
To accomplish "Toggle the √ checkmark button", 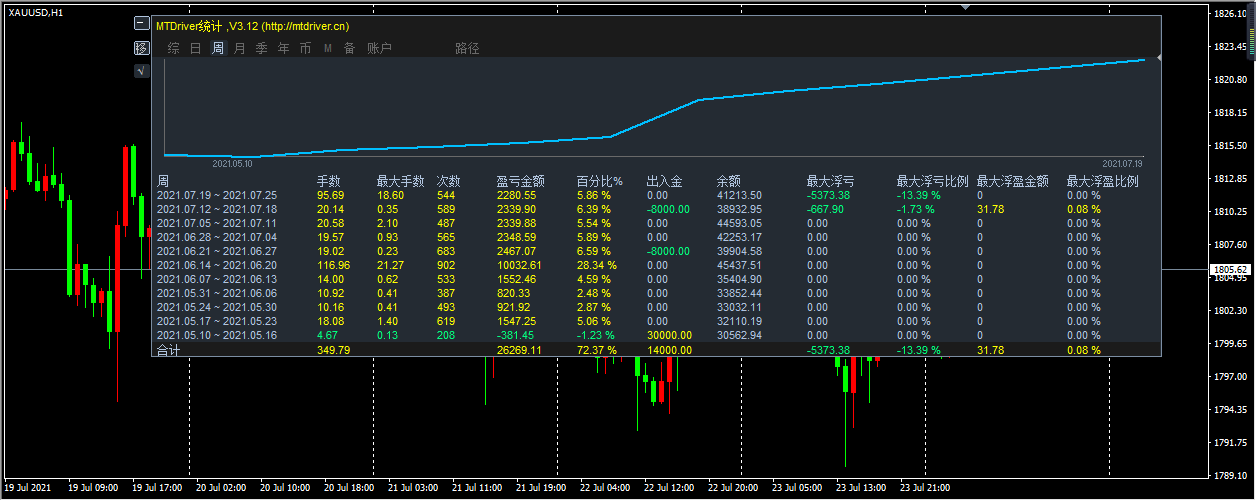I will point(141,71).
